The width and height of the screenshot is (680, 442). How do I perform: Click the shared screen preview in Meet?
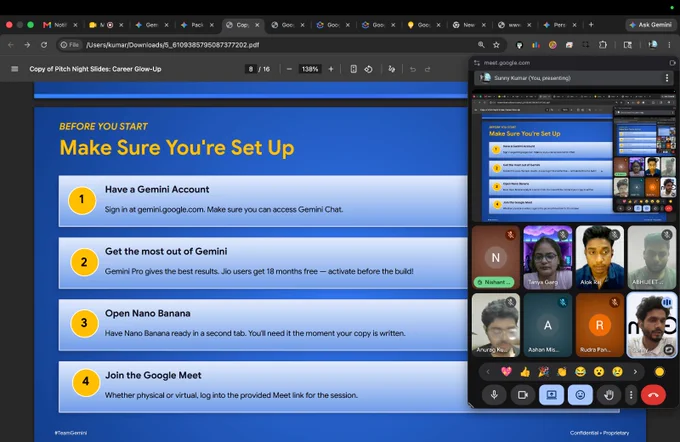pyautogui.click(x=573, y=156)
